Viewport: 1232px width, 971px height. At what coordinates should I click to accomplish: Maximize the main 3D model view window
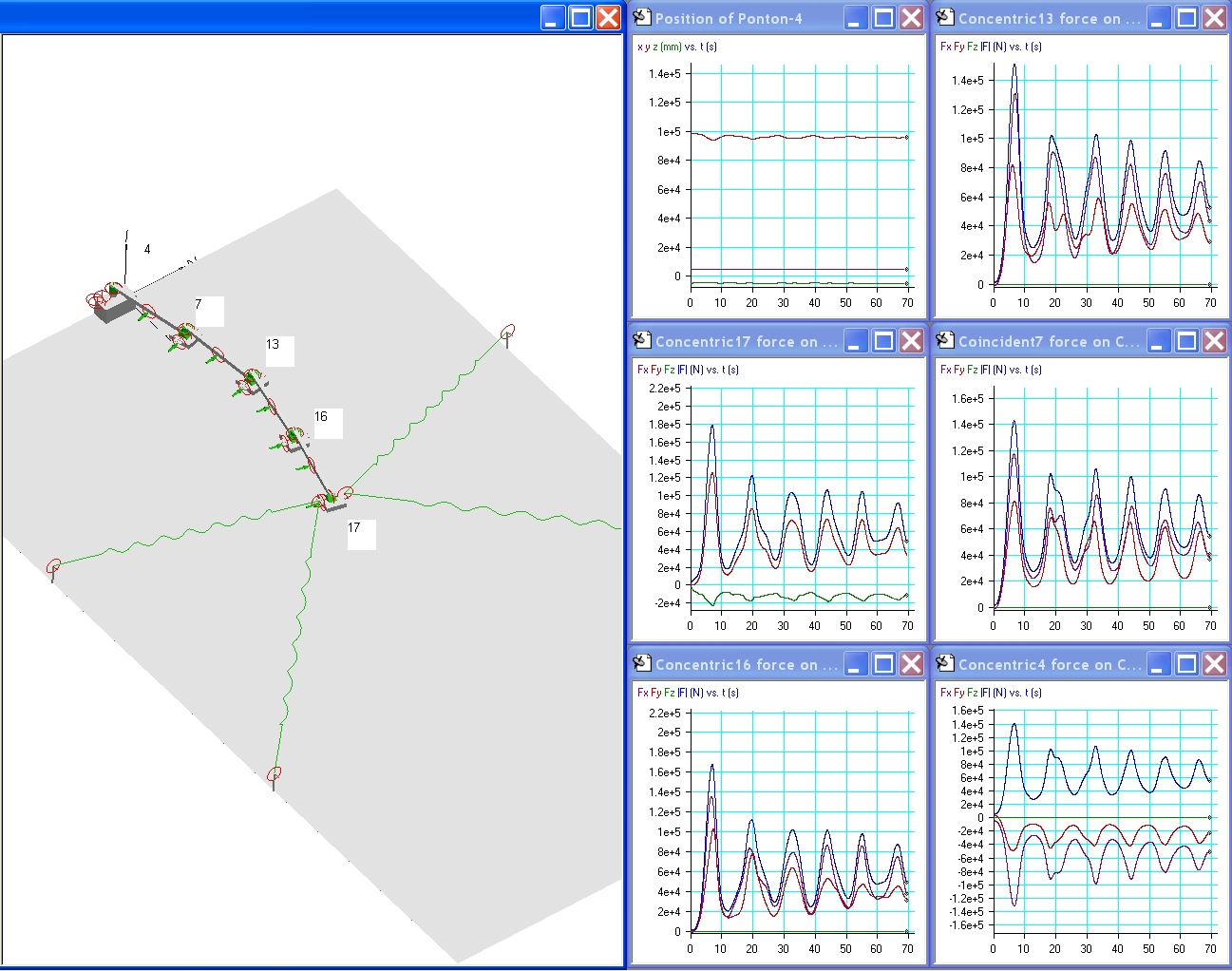[580, 17]
